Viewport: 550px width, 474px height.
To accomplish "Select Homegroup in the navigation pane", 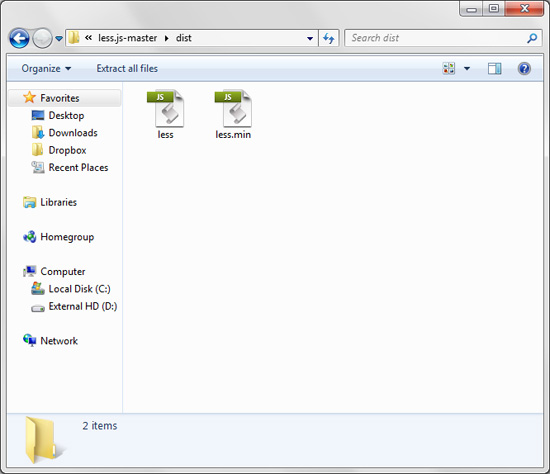I will (x=67, y=237).
